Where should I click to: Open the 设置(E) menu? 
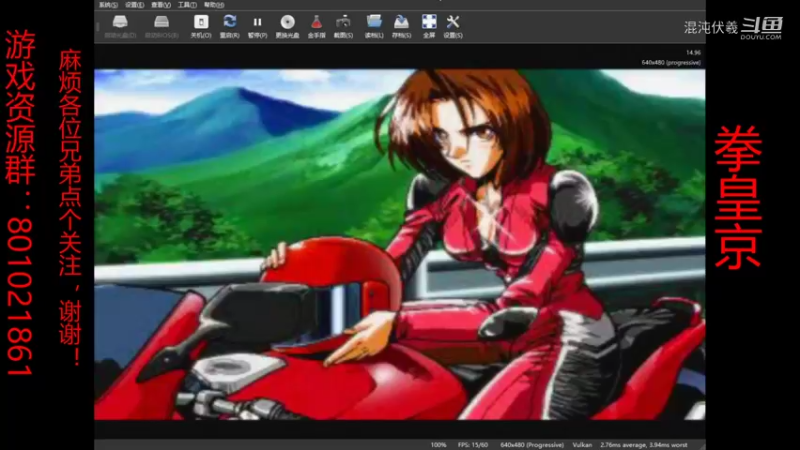pyautogui.click(x=134, y=5)
